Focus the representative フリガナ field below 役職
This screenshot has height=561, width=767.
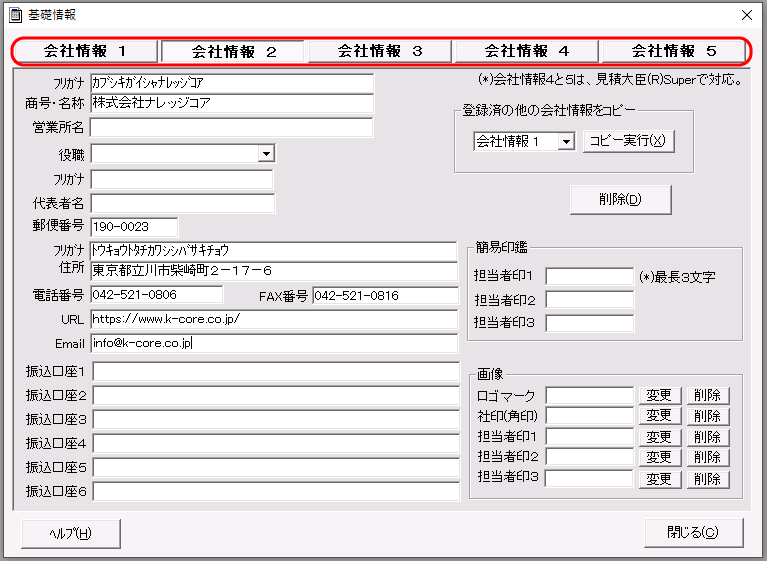coord(182,180)
